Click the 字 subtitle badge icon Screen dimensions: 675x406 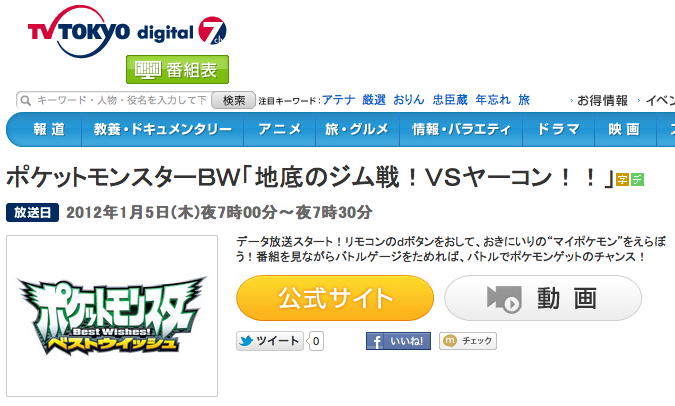pos(622,180)
